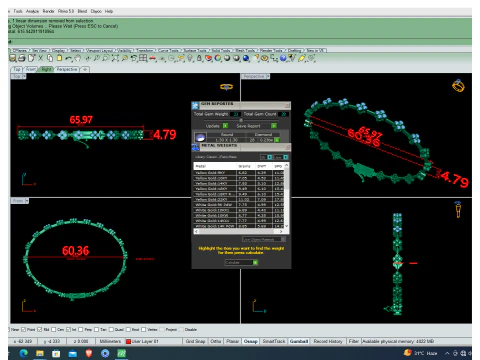Image resolution: width=480 pixels, height=360 pixels.
Task: Open the Perspective viewport title dropdown arrow
Action: click(268, 76)
